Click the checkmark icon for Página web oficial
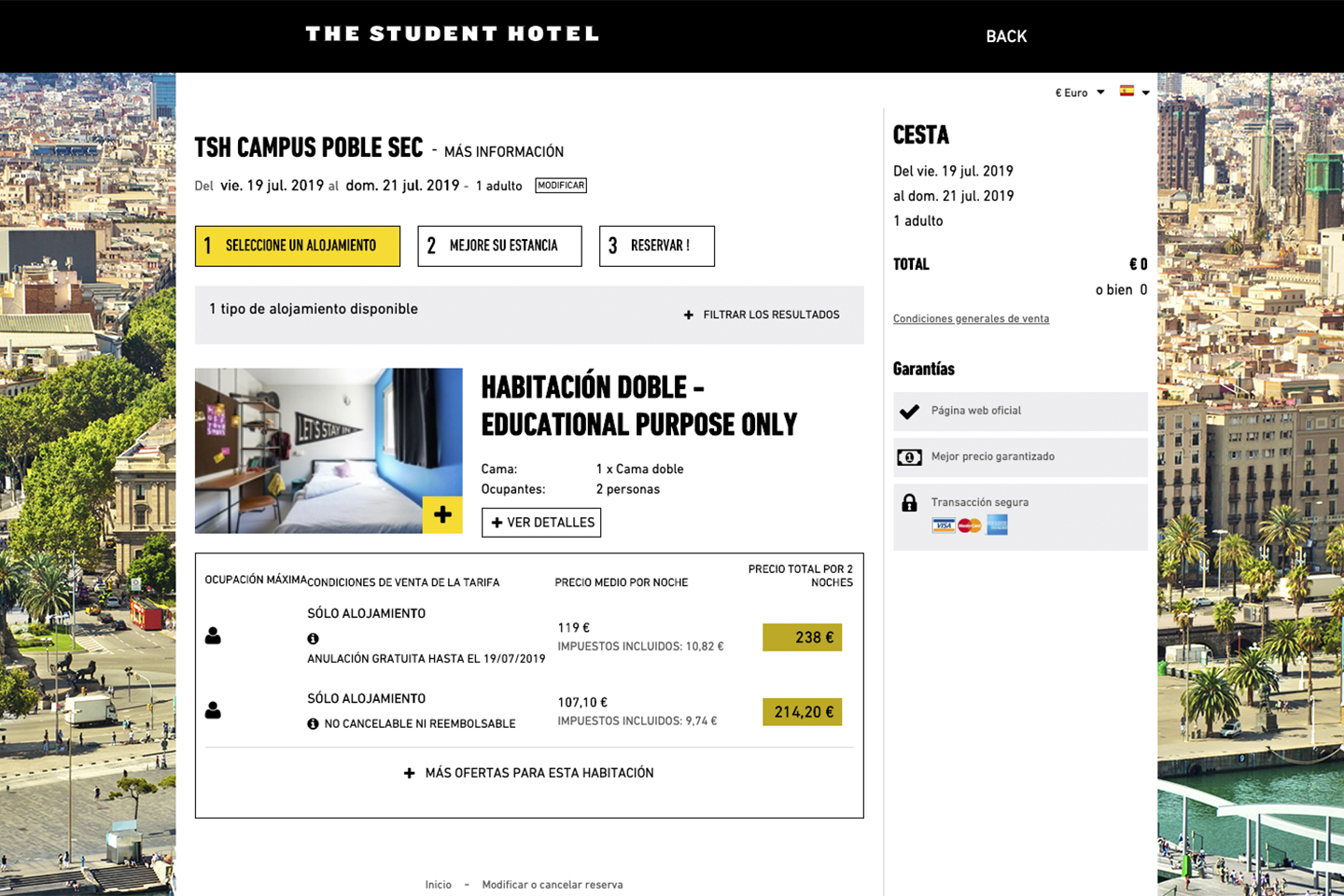 (909, 411)
